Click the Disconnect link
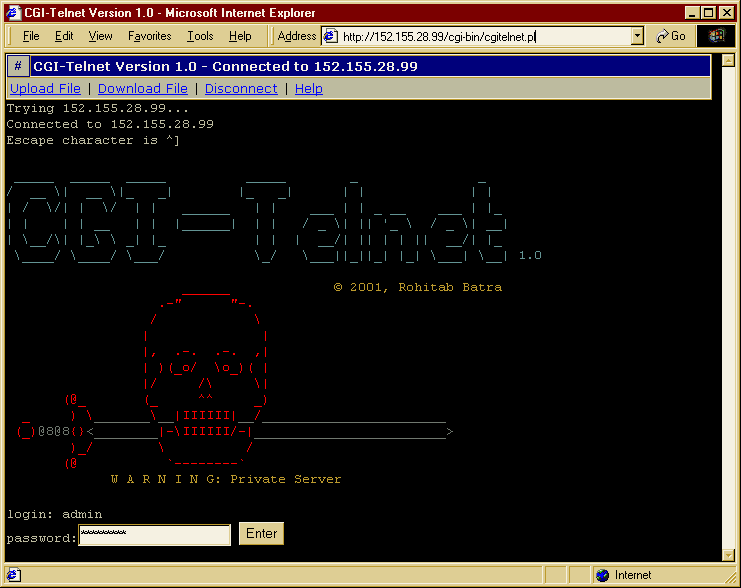 pyautogui.click(x=241, y=88)
